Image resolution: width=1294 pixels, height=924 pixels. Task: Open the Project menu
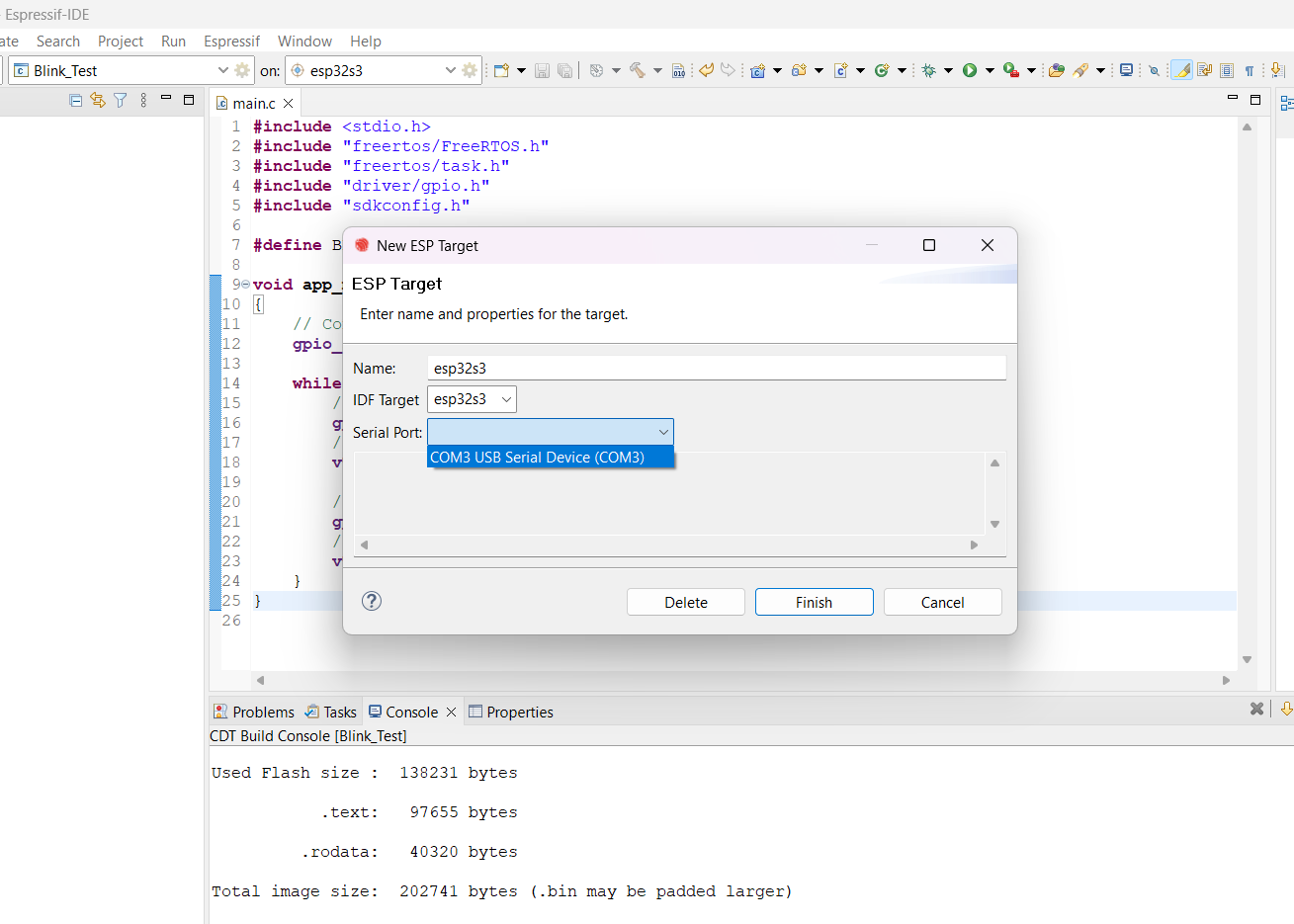(x=121, y=41)
